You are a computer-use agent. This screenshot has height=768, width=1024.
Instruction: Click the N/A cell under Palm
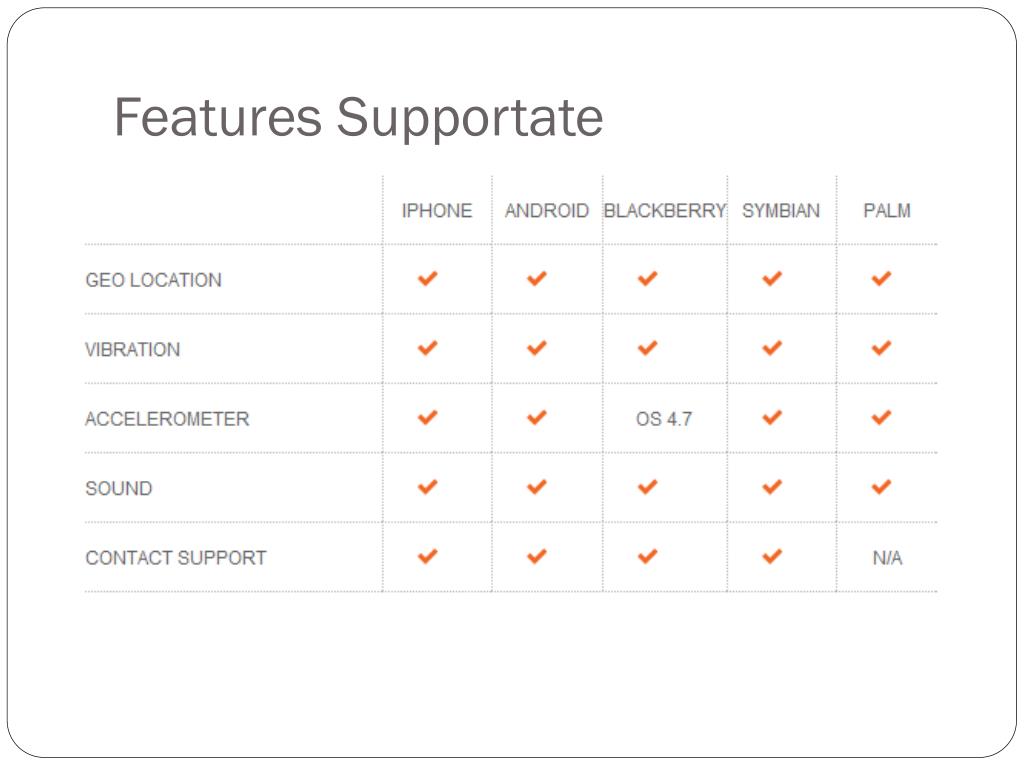tap(888, 558)
